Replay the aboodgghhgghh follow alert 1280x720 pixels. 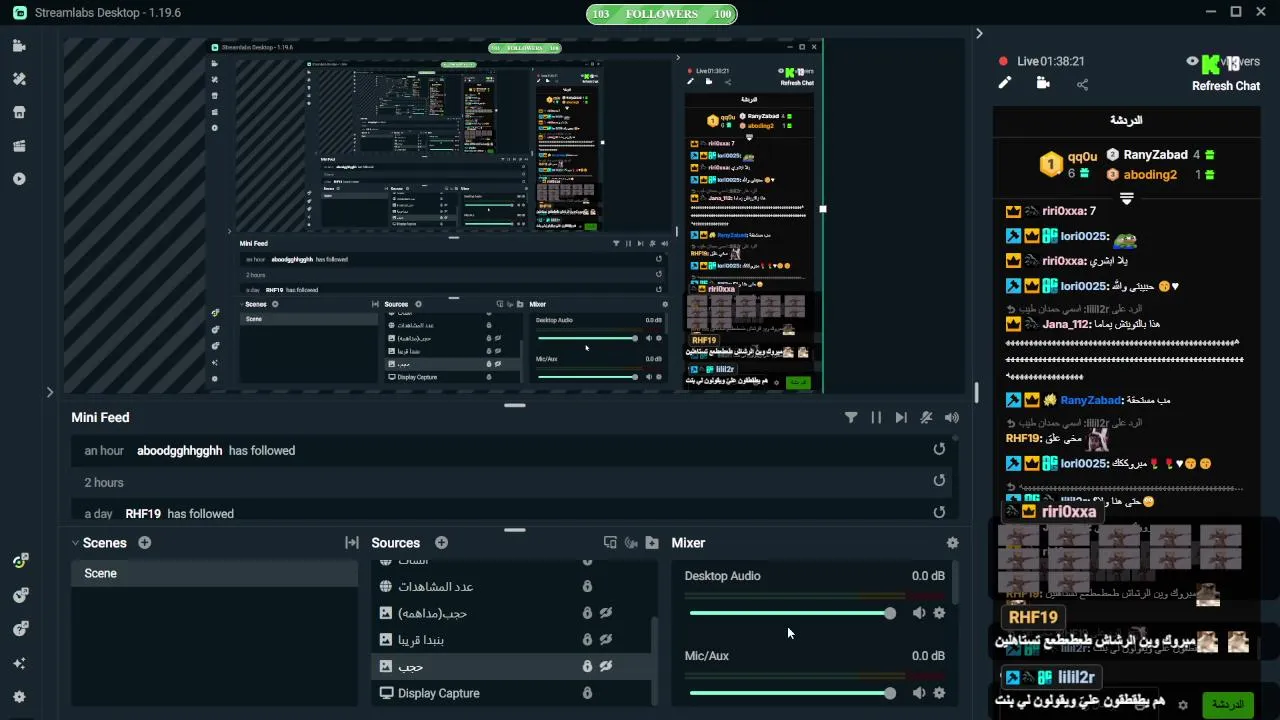click(x=939, y=449)
